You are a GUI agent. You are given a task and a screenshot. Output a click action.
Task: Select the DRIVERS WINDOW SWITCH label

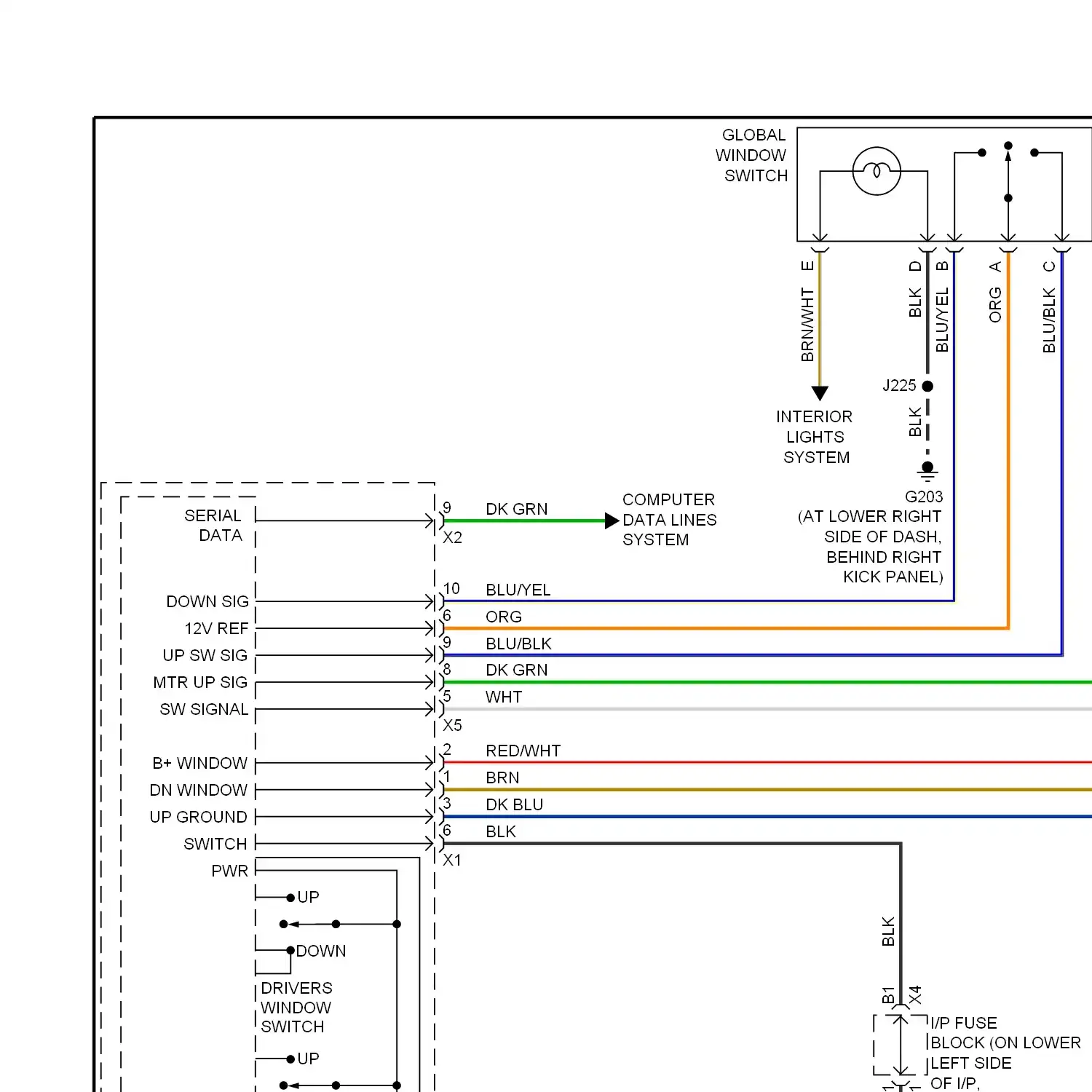coord(296,1008)
